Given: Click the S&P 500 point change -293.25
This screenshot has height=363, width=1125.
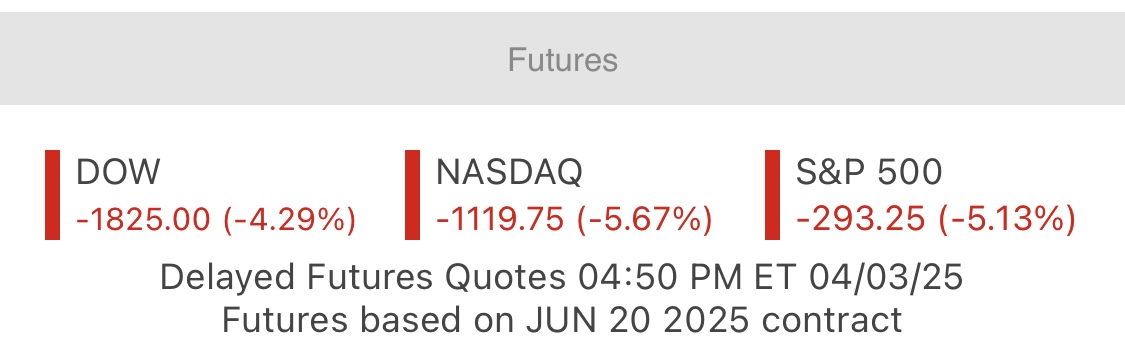Looking at the screenshot, I should [x=861, y=219].
